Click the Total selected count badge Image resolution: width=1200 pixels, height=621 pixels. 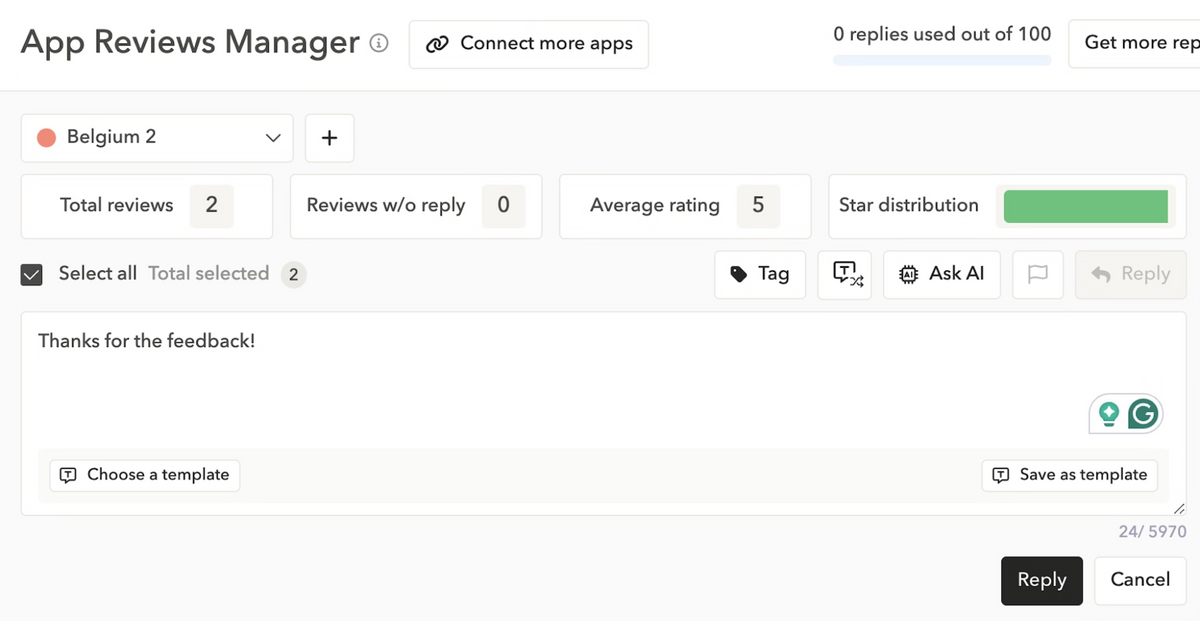coord(293,275)
